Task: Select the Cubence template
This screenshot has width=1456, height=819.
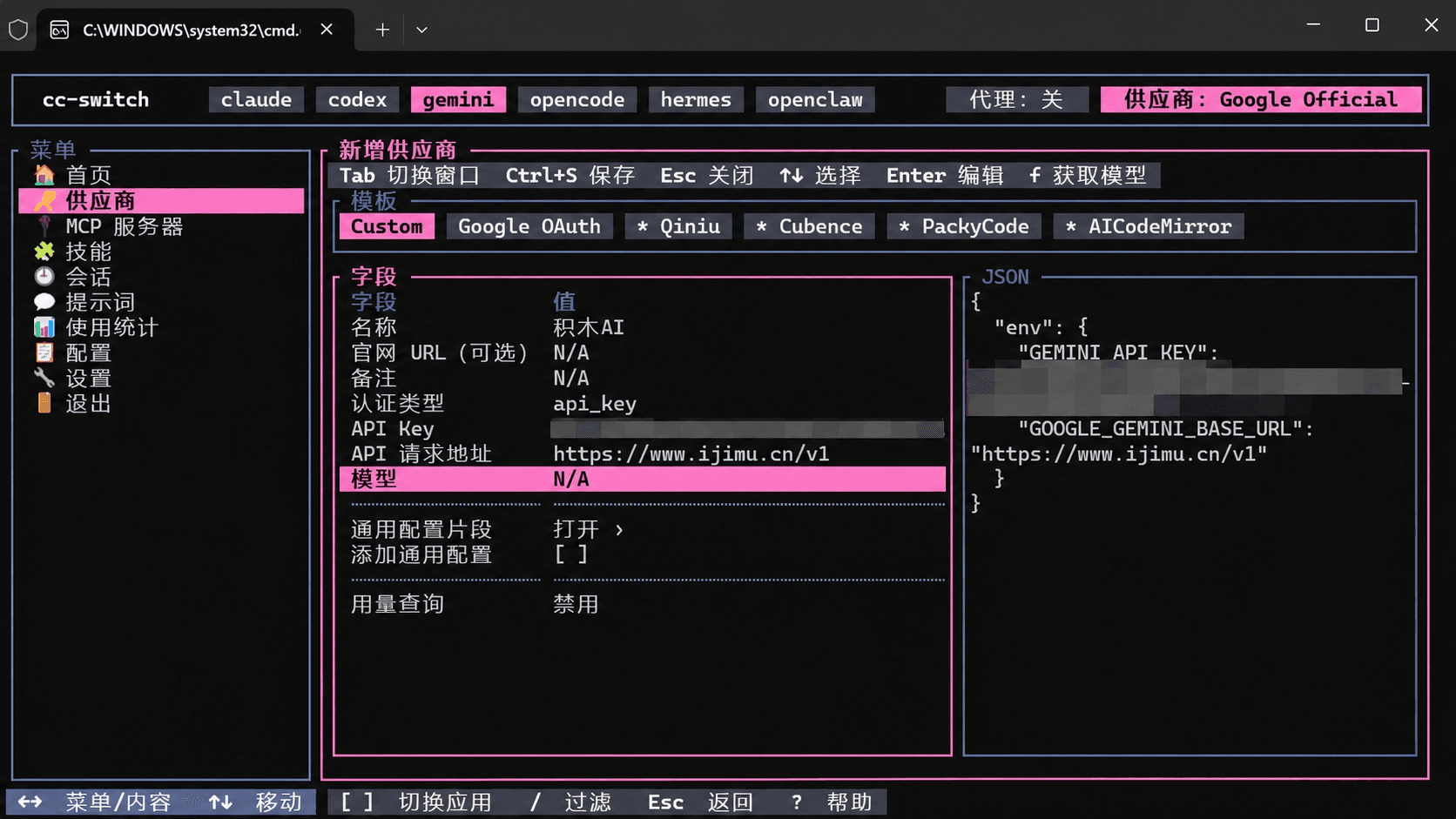Action: pyautogui.click(x=809, y=226)
